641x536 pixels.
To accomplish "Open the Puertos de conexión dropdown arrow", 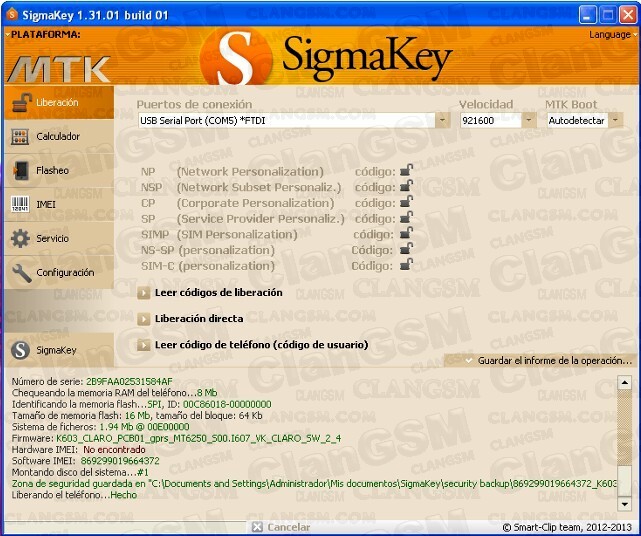I will coord(442,121).
